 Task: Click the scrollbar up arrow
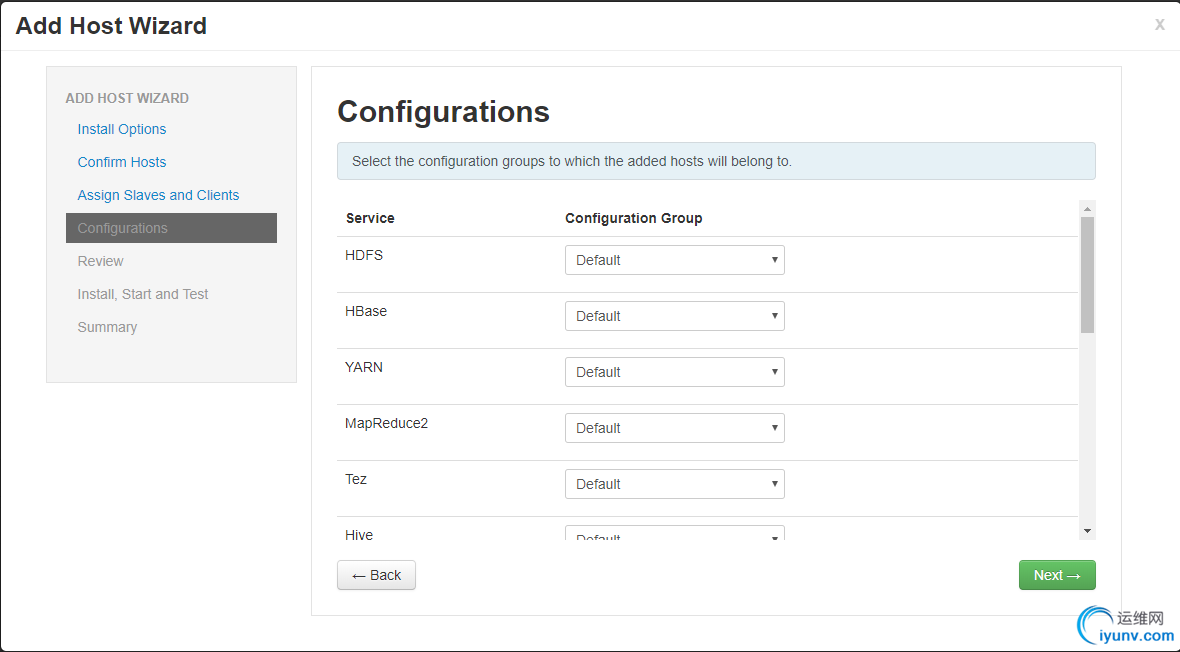coord(1087,208)
